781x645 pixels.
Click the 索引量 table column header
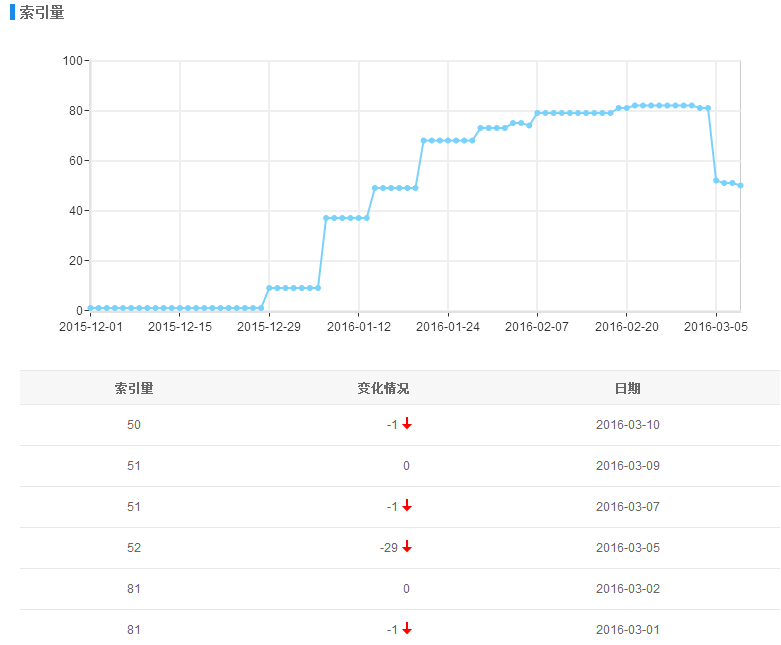pos(134,388)
